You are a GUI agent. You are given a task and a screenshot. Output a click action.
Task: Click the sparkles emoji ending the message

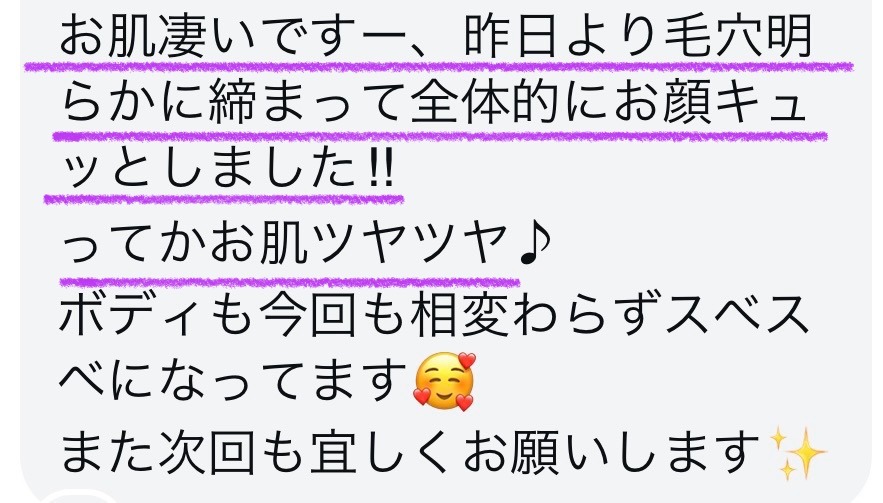point(798,452)
